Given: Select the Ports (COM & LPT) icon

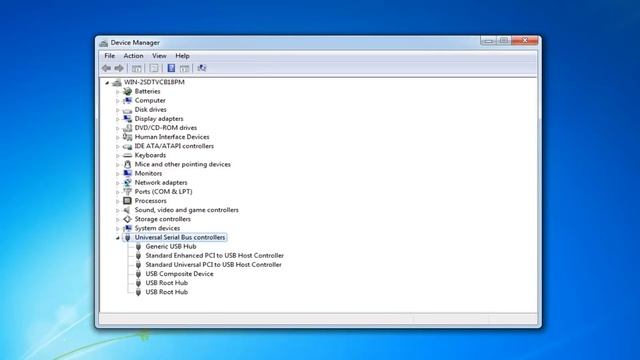Looking at the screenshot, I should [127, 191].
